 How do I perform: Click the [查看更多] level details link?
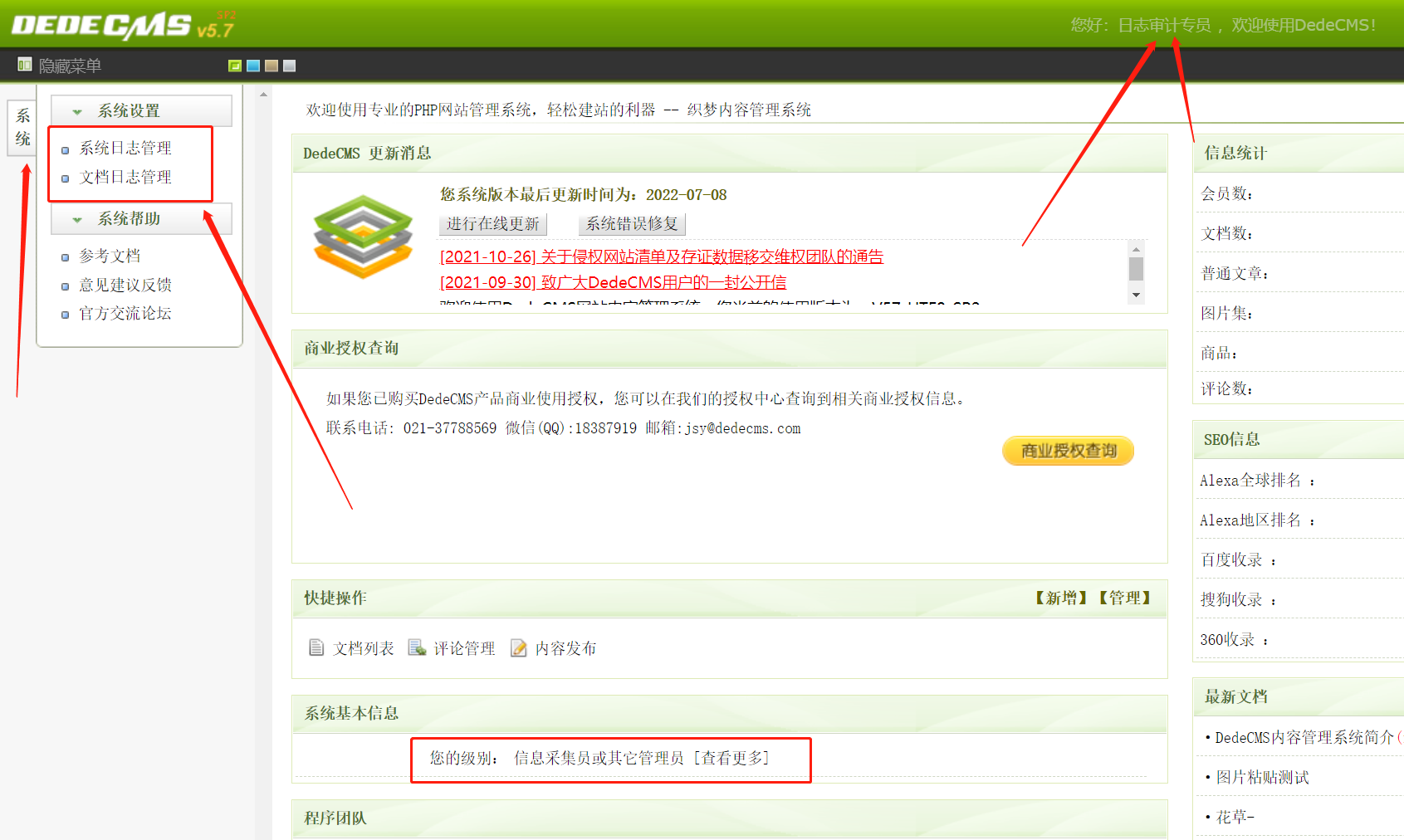pos(731,758)
